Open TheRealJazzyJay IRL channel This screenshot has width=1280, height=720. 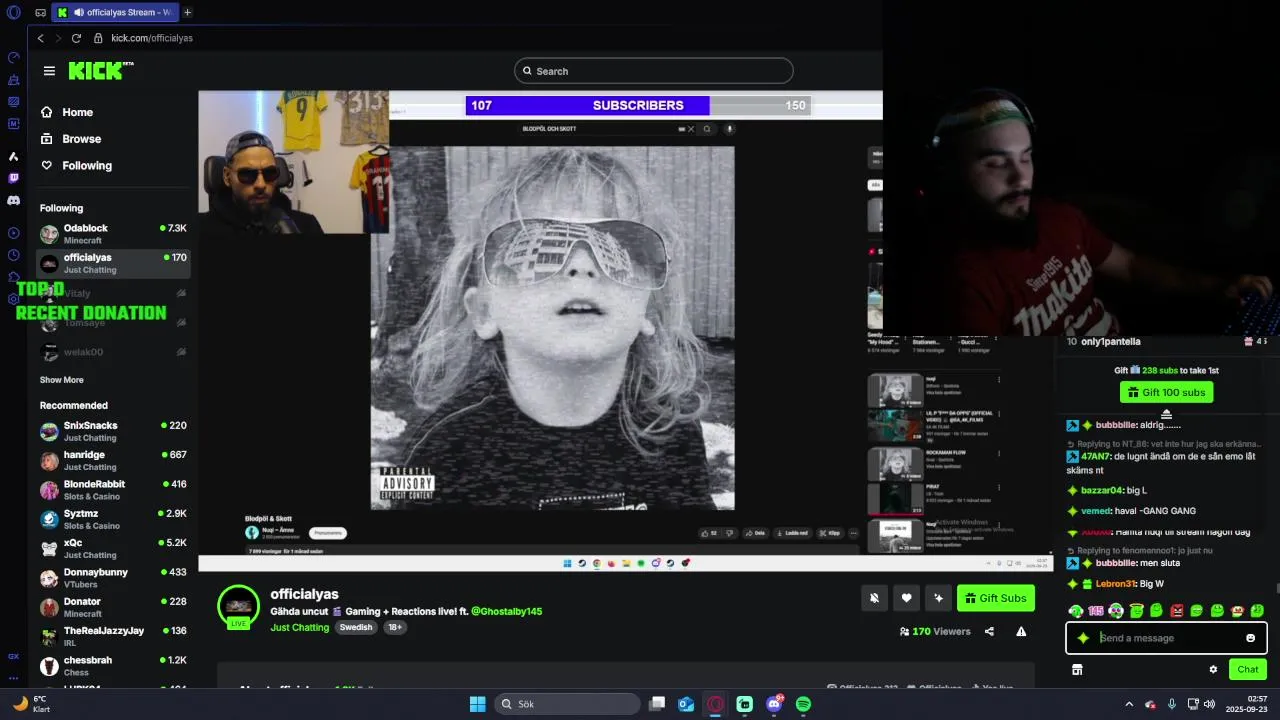point(113,636)
